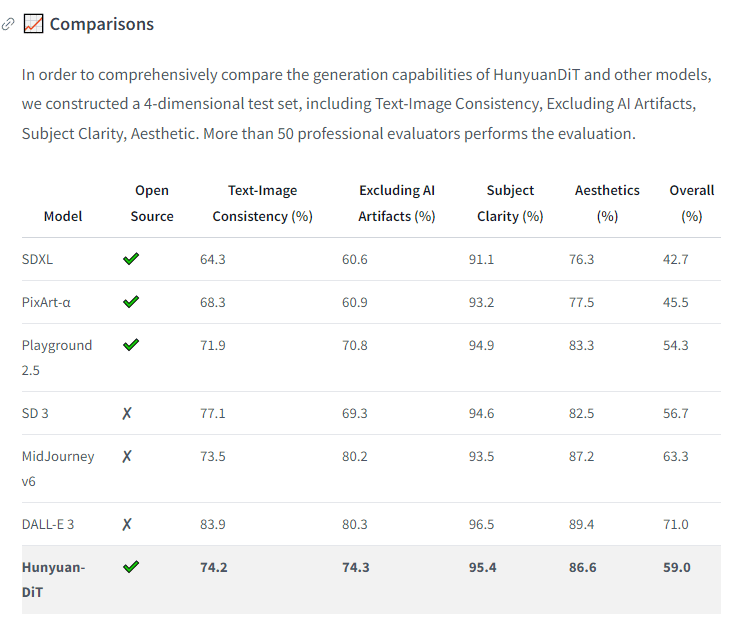The height and width of the screenshot is (621, 749).
Task: Click the SDXL model name cell
Action: click(38, 259)
